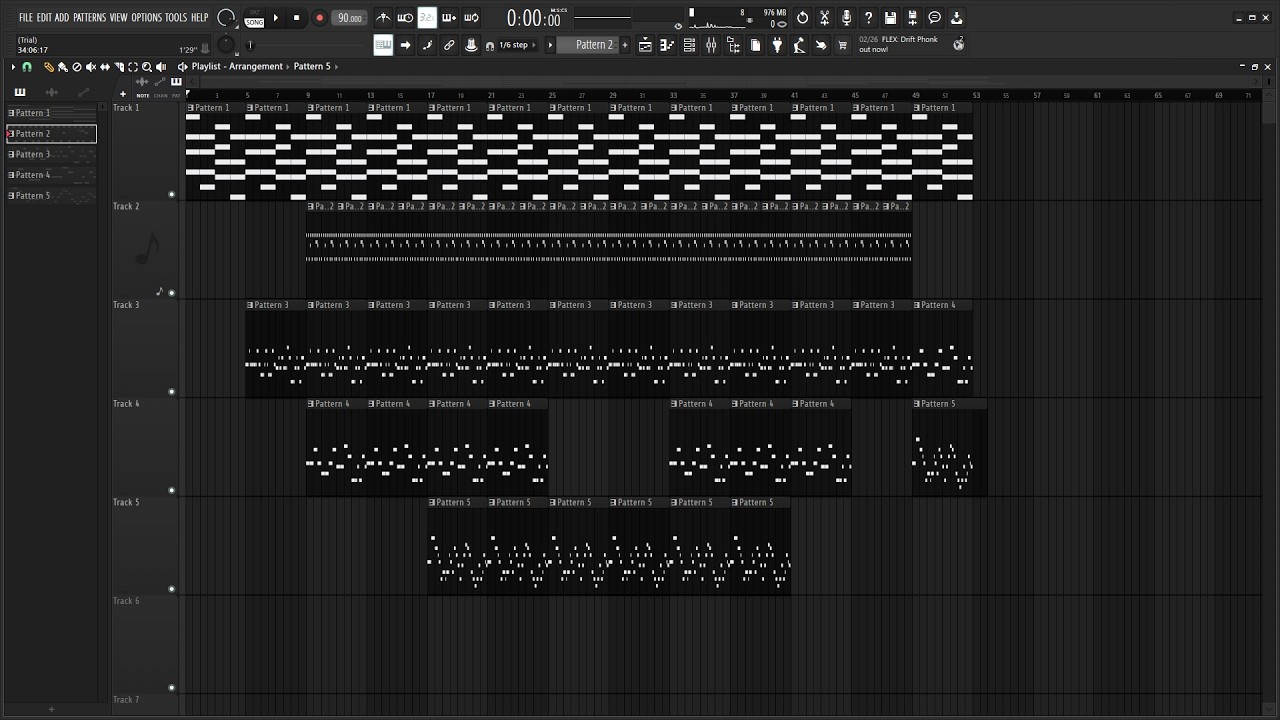Mute Track 3 using its dot
1280x720 pixels.
pyautogui.click(x=172, y=392)
